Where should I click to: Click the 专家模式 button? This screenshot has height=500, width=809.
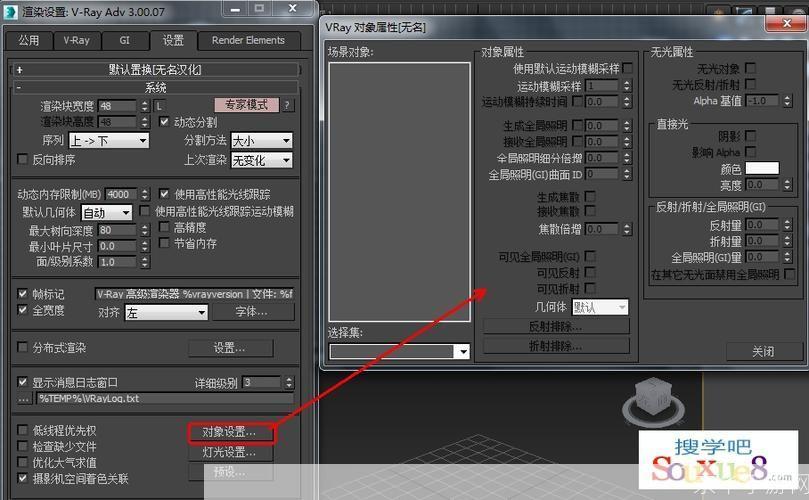[x=247, y=105]
